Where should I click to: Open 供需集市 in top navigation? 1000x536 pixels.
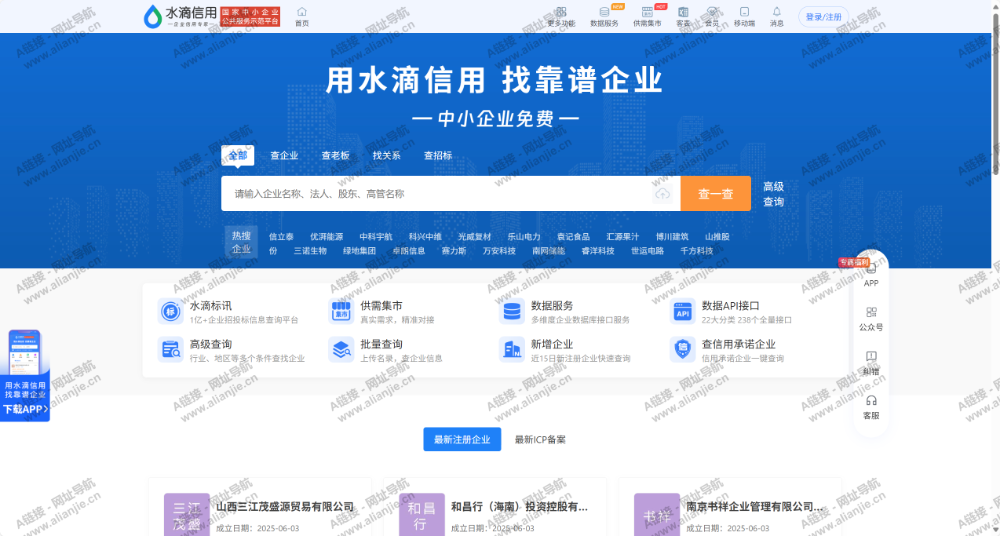[x=647, y=17]
